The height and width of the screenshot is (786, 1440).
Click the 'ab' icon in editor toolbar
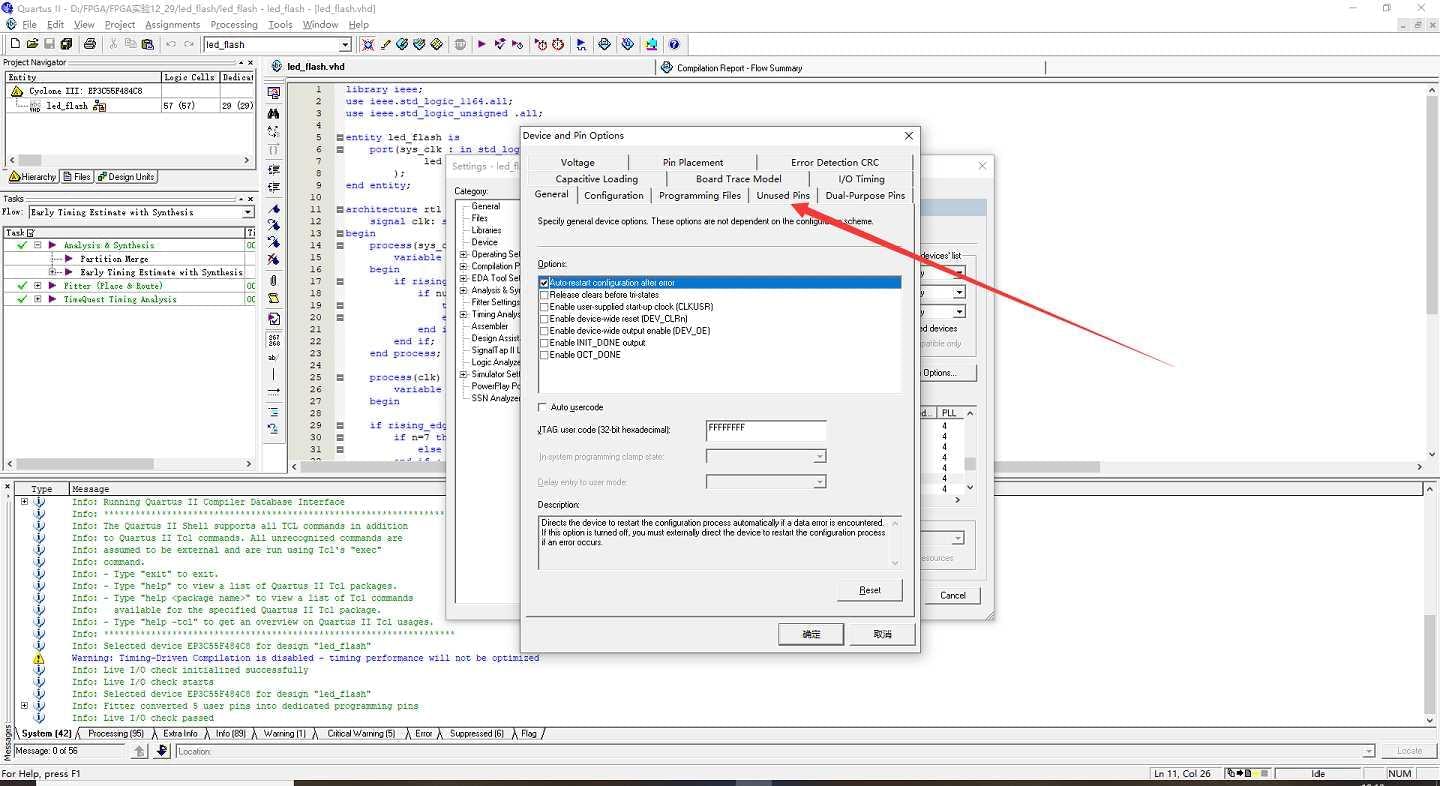tap(273, 357)
